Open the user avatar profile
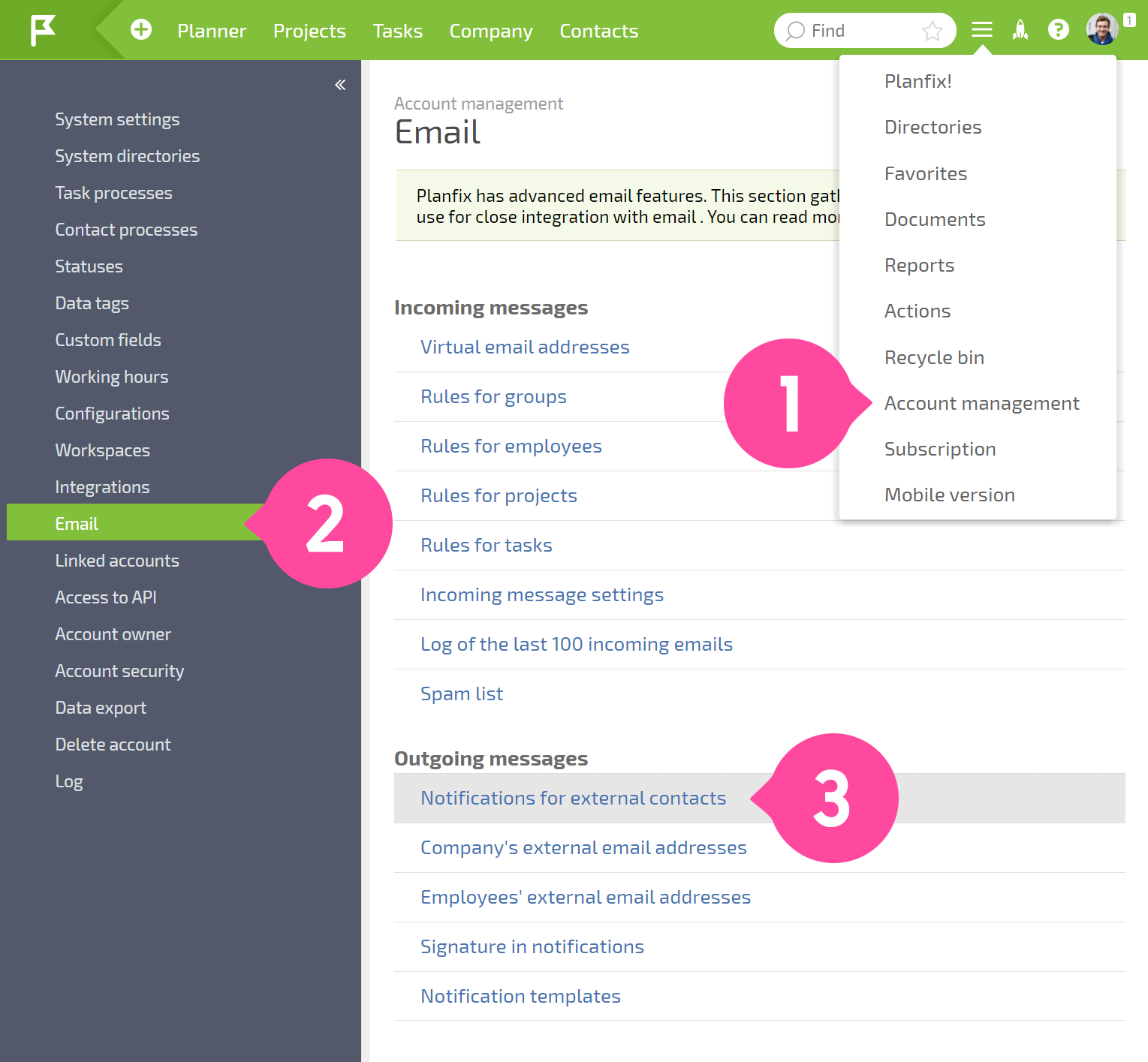This screenshot has height=1062, width=1148. click(1102, 29)
